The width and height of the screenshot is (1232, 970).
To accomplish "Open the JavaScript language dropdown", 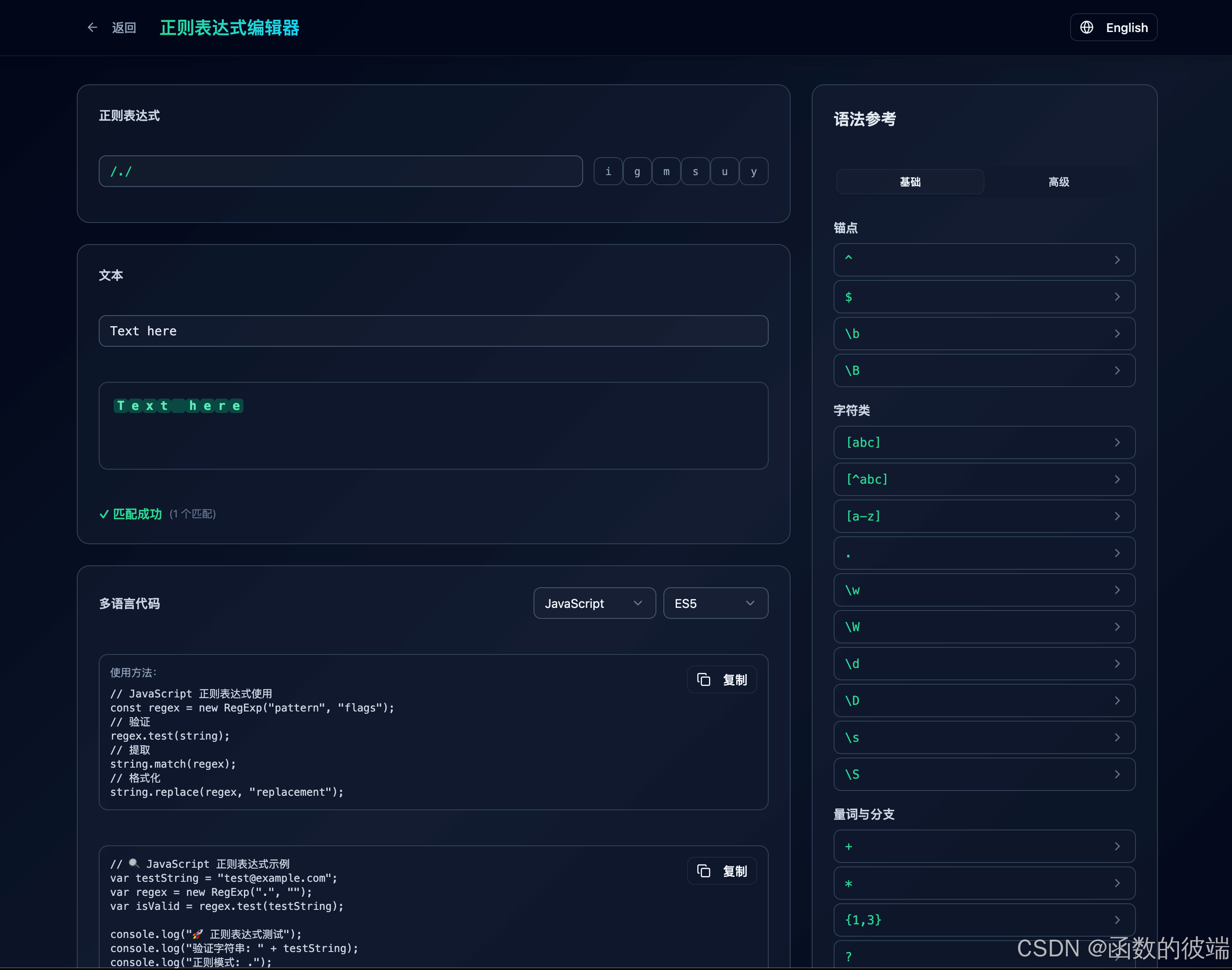I will coord(594,603).
